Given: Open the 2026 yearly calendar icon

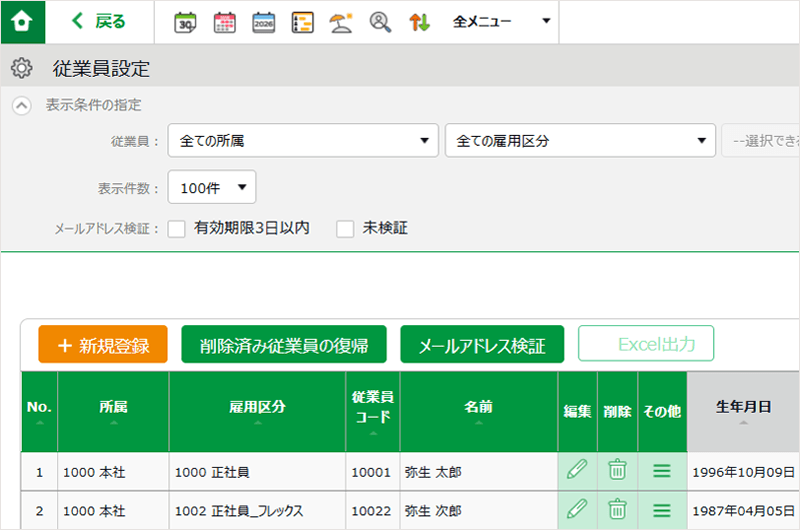Looking at the screenshot, I should 264,22.
